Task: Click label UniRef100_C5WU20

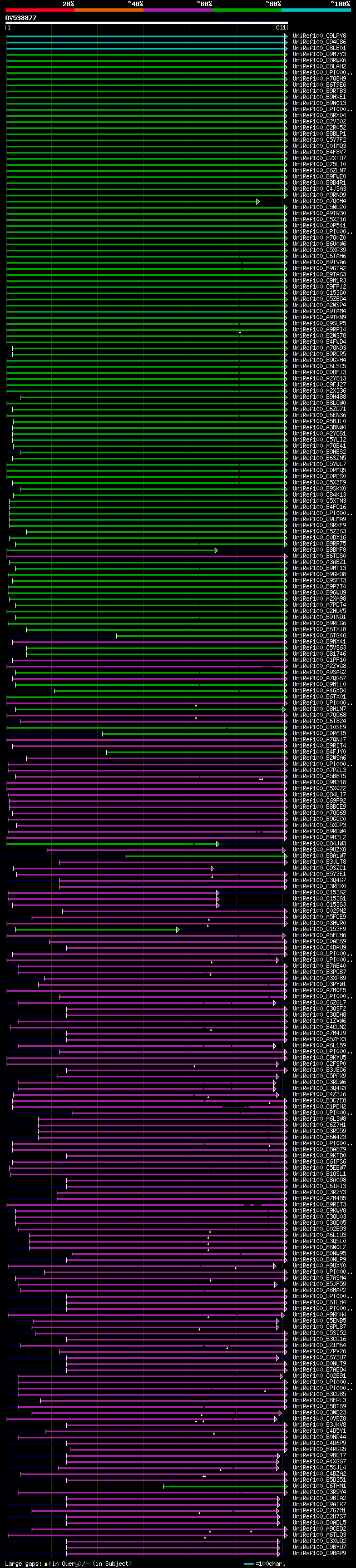Action: coord(319,207)
